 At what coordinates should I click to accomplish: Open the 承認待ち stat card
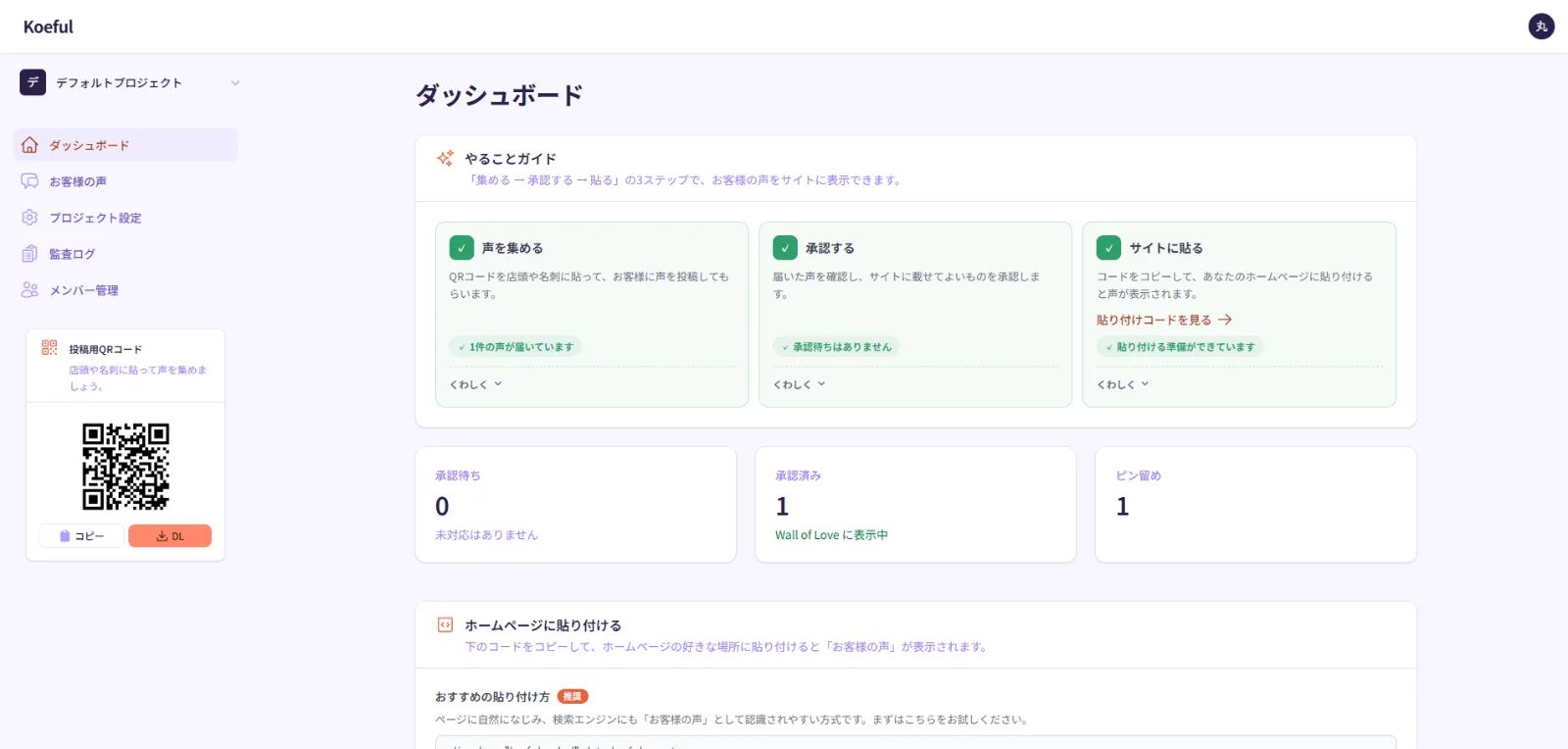coord(575,505)
